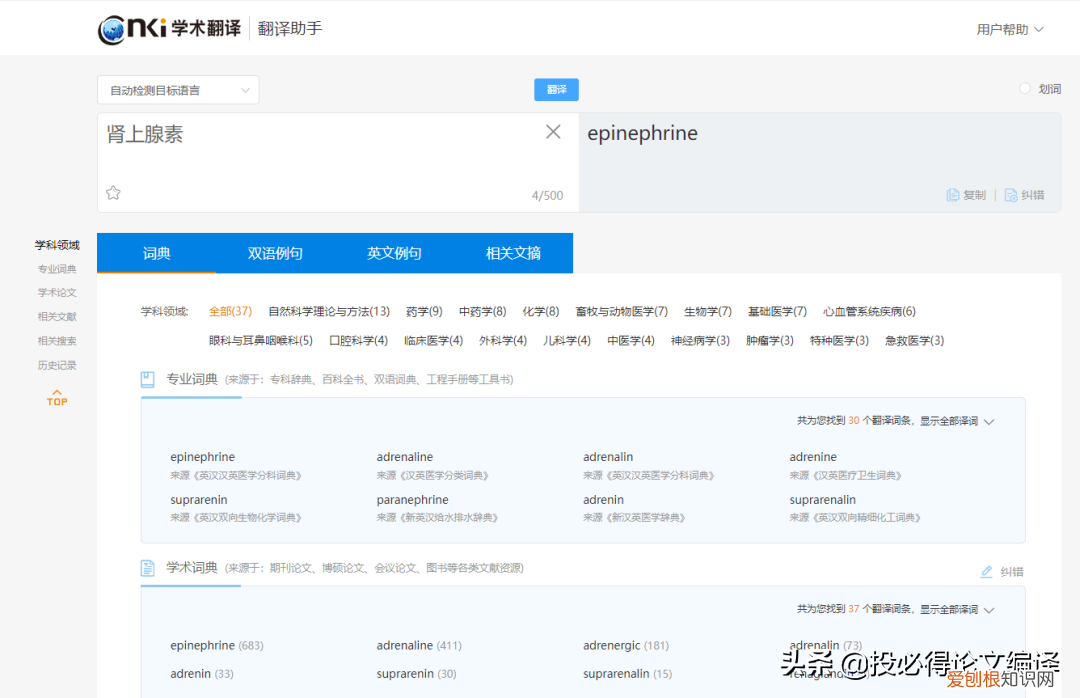Clear the input text using the X icon
This screenshot has width=1080, height=698.
click(x=553, y=131)
